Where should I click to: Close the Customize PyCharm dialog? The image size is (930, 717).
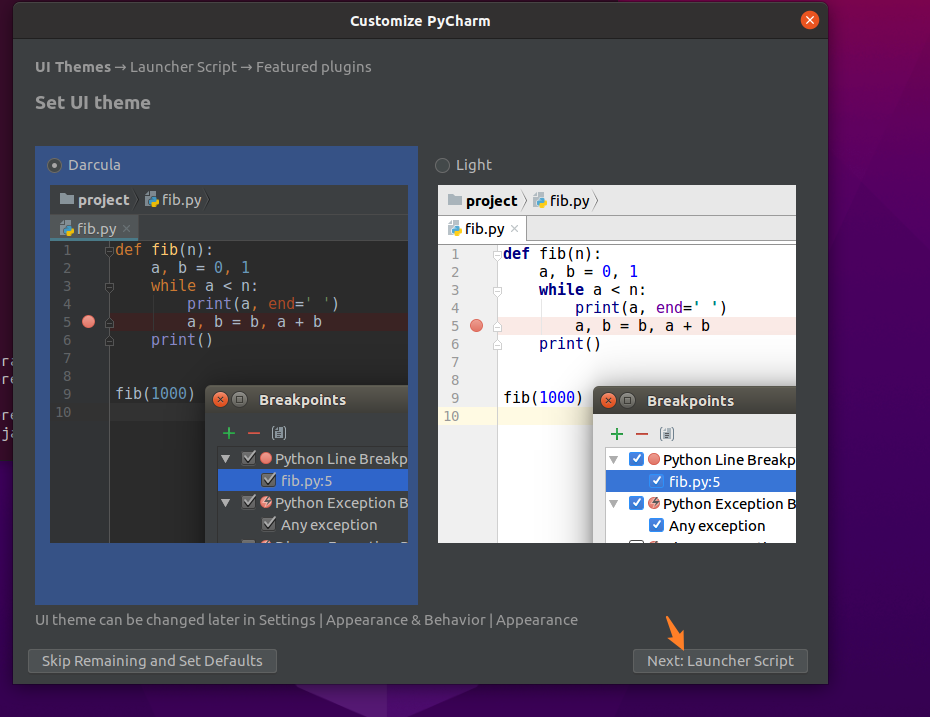[810, 20]
